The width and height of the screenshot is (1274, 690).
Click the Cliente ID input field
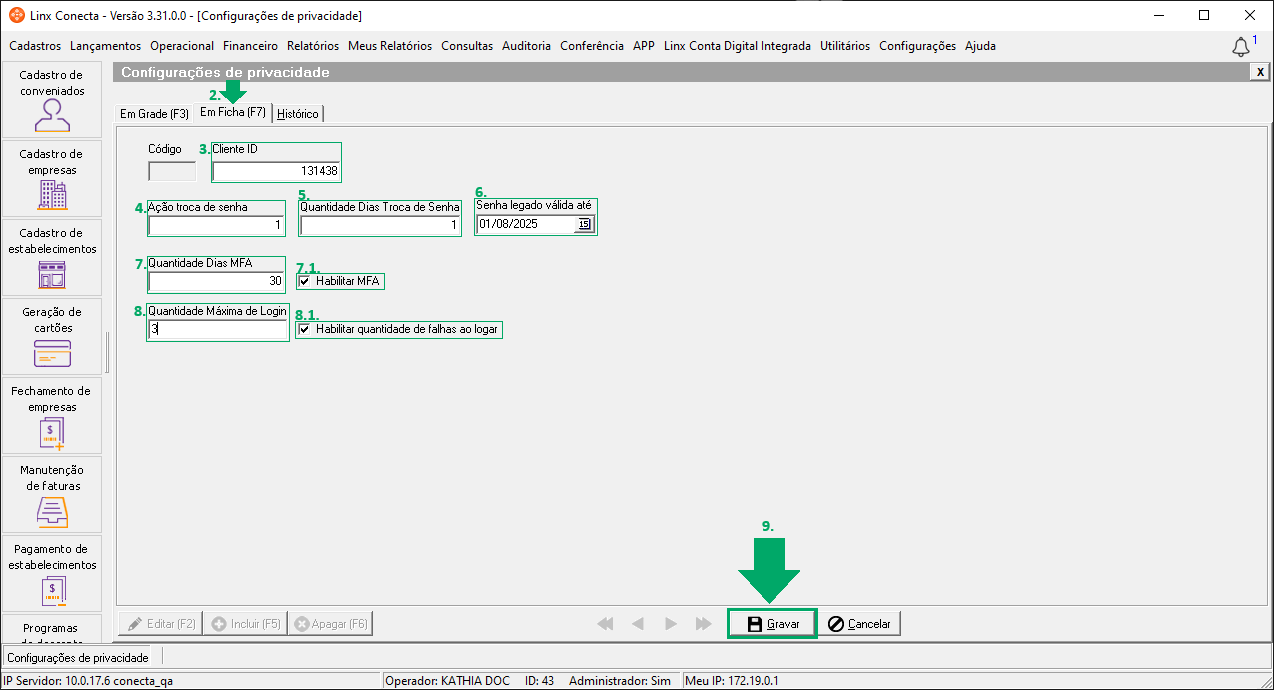[x=277, y=171]
